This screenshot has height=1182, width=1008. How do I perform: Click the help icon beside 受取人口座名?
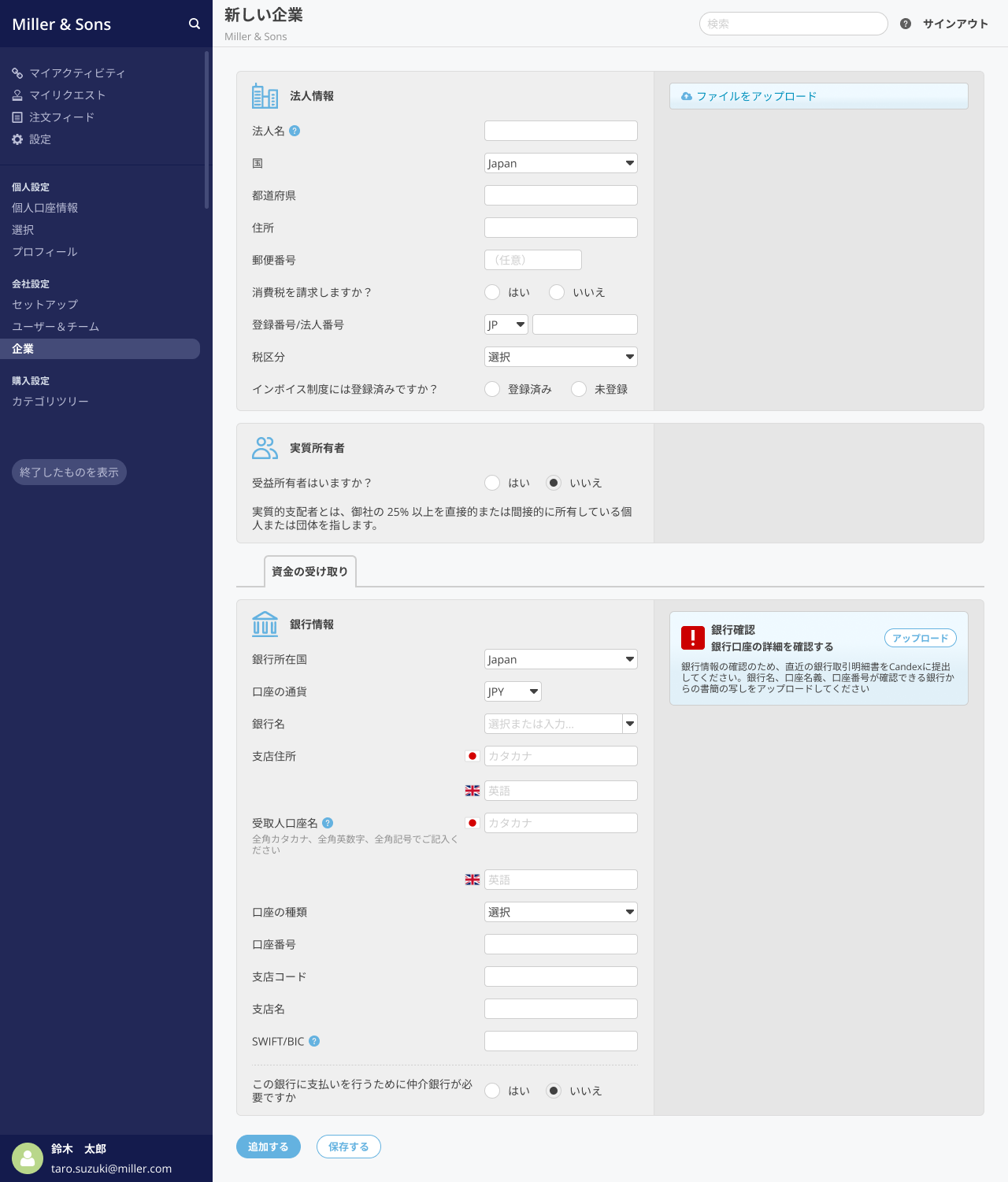click(x=328, y=823)
